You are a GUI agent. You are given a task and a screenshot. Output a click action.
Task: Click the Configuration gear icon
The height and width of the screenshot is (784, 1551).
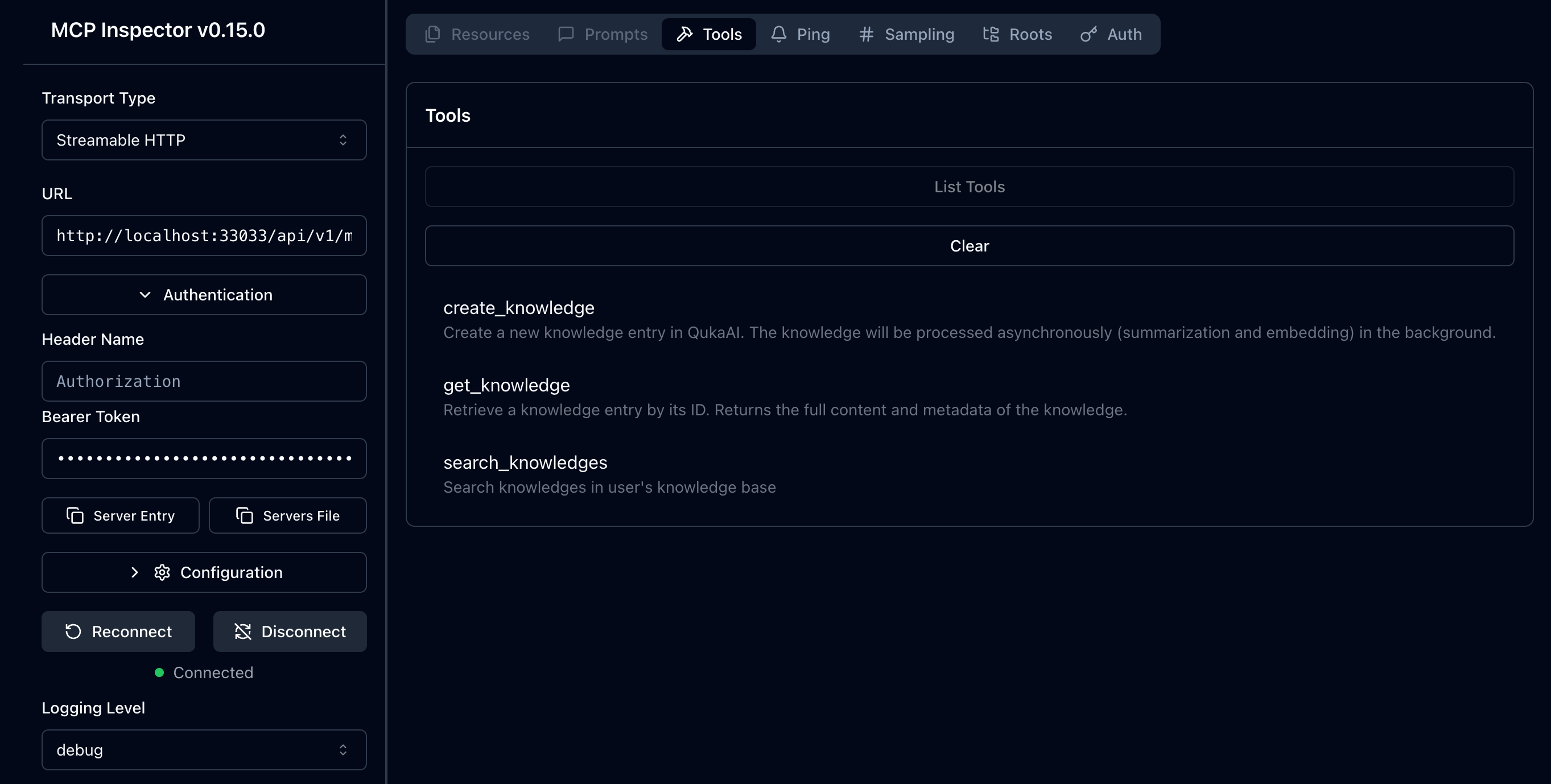click(x=162, y=572)
